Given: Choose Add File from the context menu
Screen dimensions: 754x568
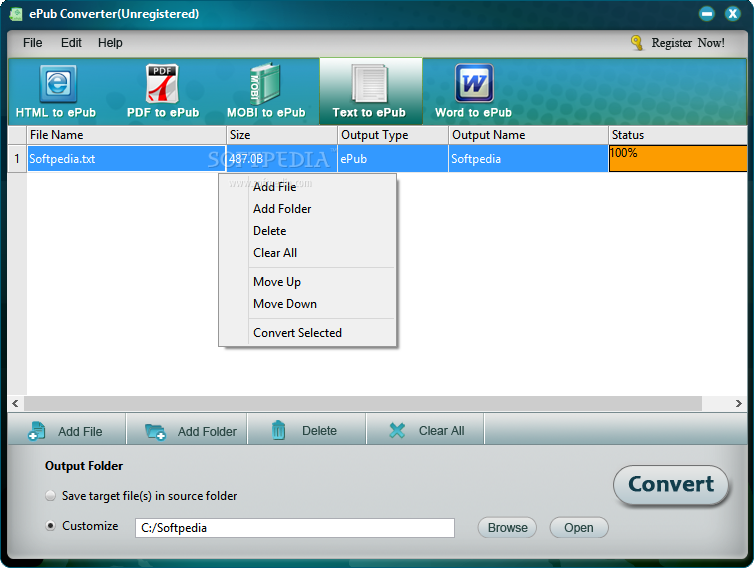Looking at the screenshot, I should click(308, 187).
